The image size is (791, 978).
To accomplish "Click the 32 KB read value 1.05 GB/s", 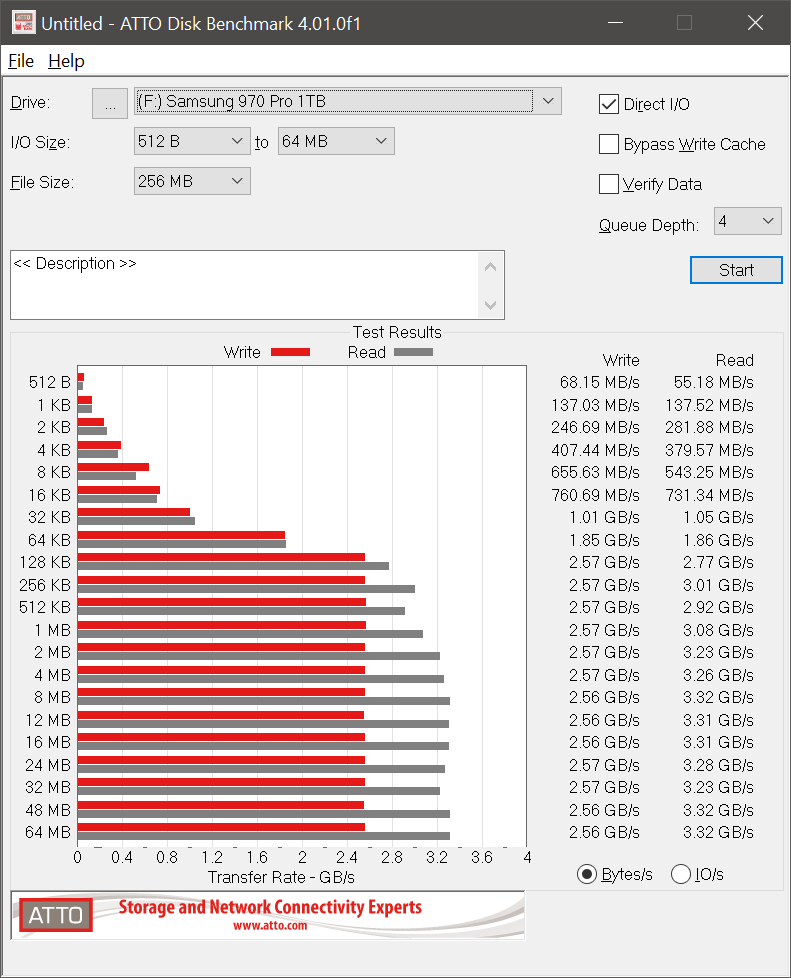I will [x=718, y=517].
